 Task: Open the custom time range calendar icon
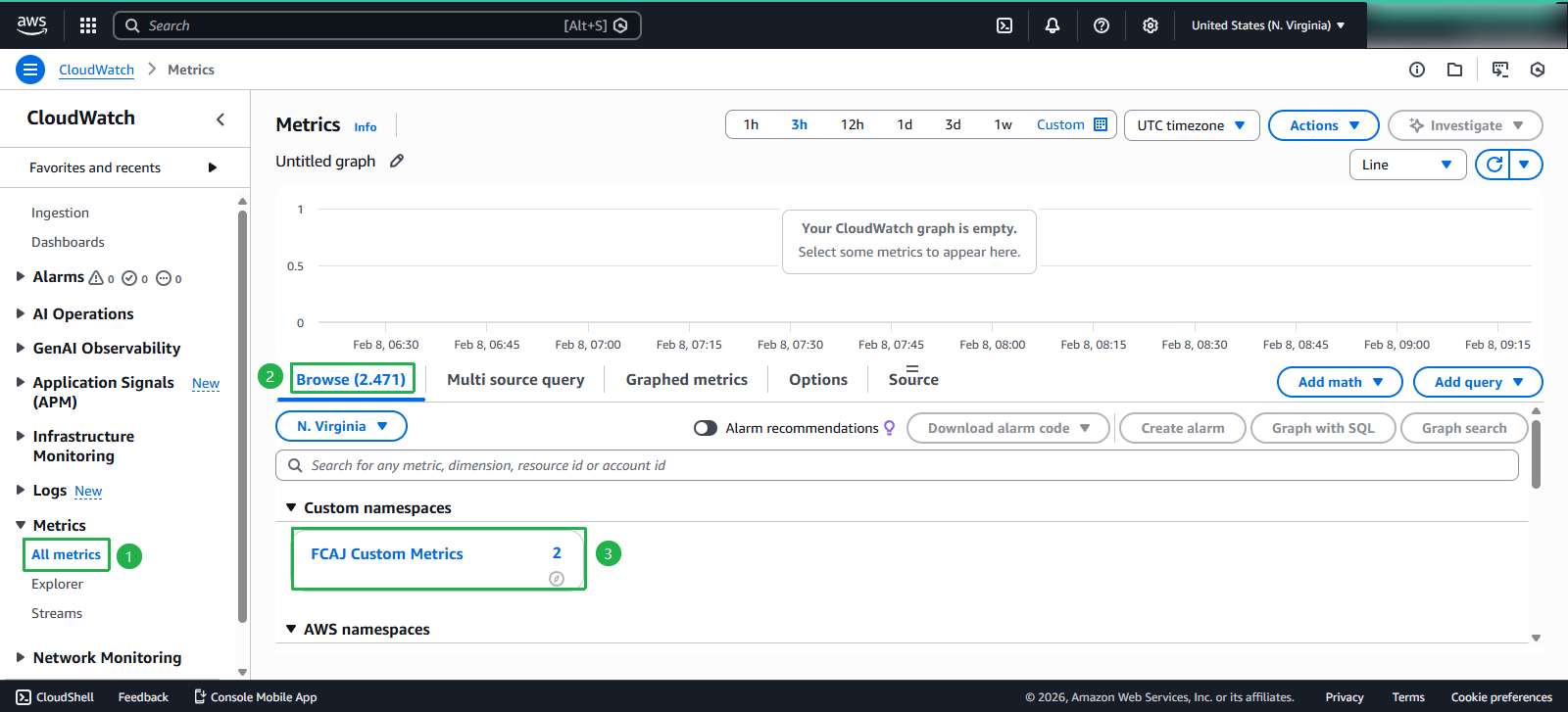coord(1101,124)
